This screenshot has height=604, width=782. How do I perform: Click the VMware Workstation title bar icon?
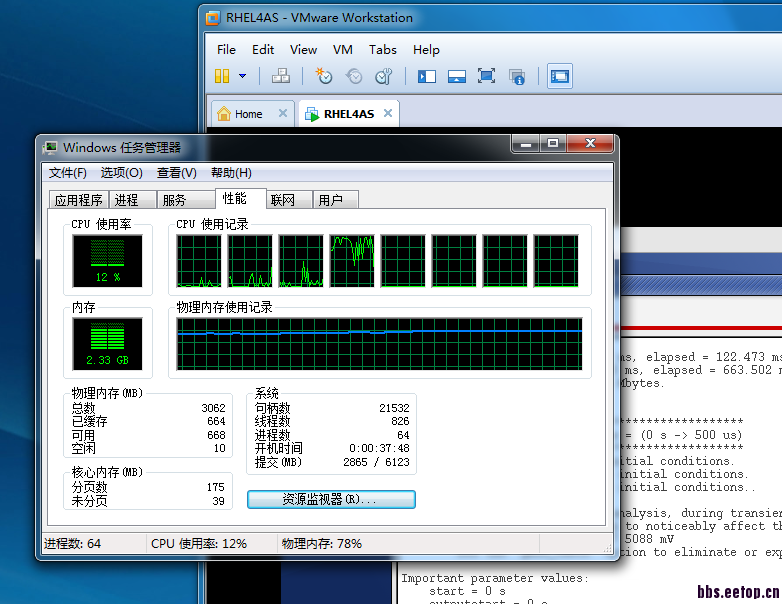pos(213,18)
